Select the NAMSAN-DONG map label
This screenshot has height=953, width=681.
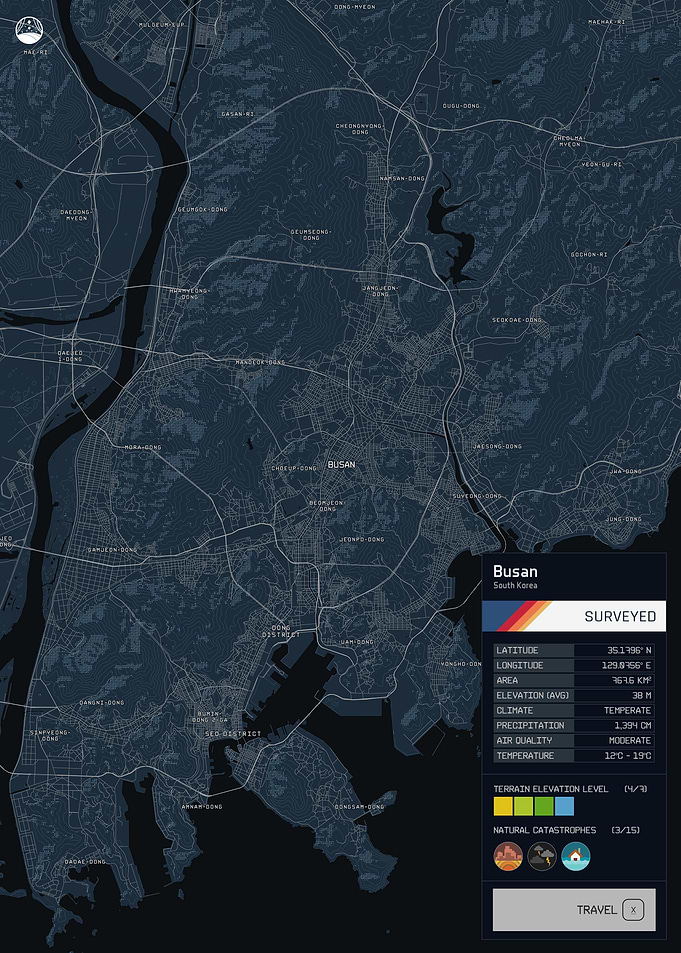point(402,179)
